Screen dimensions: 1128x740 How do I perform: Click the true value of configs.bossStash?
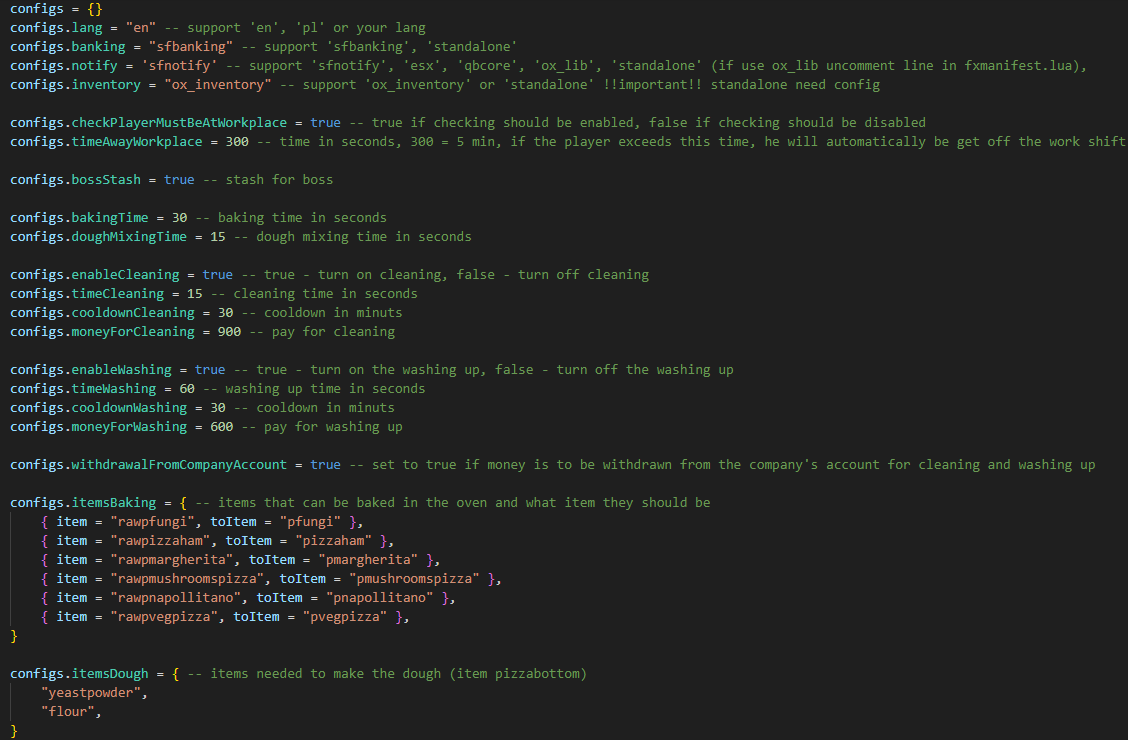coord(179,179)
